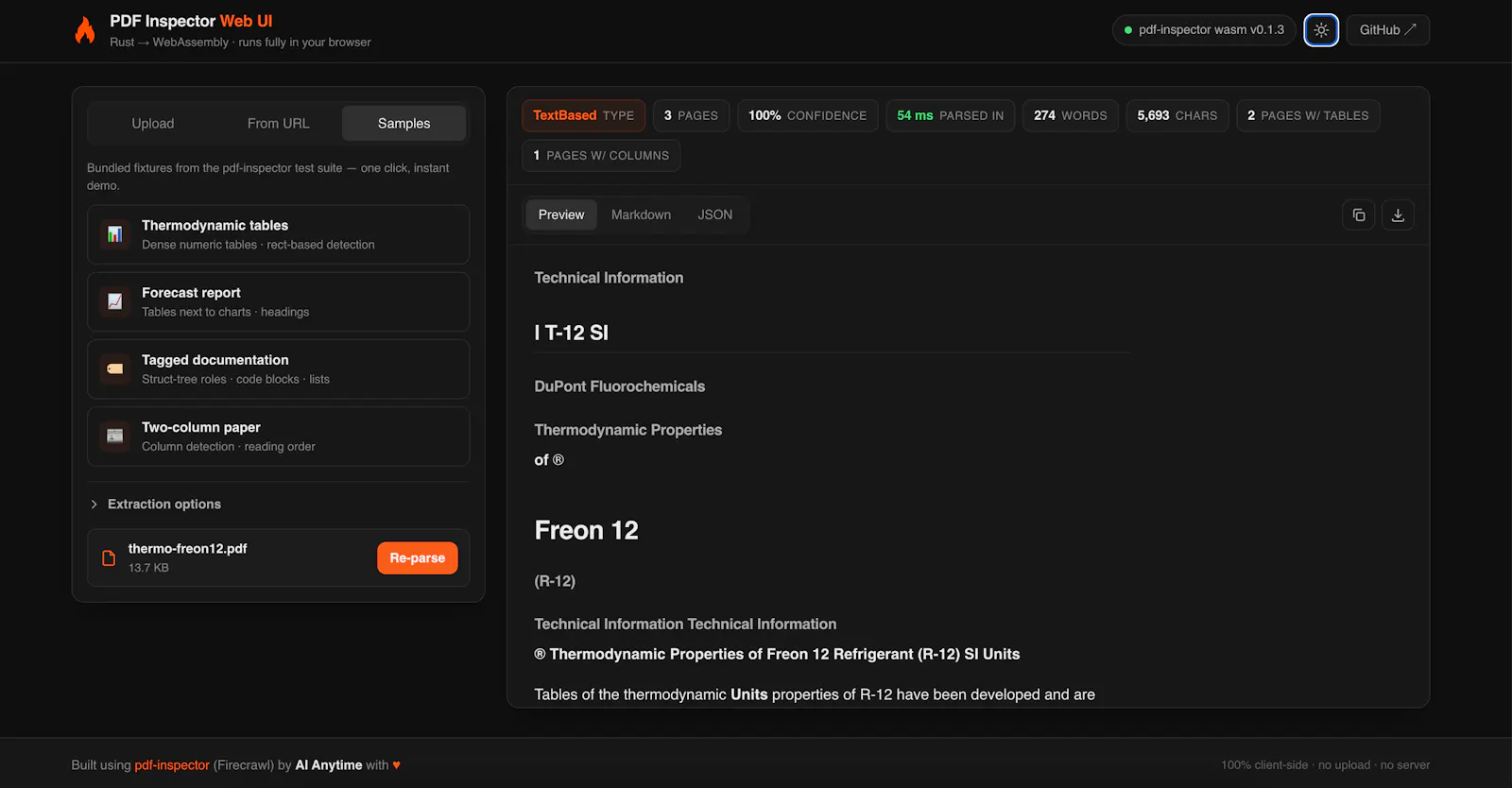Load the Tagged documentation sample
The height and width of the screenshot is (788, 1512).
point(278,368)
